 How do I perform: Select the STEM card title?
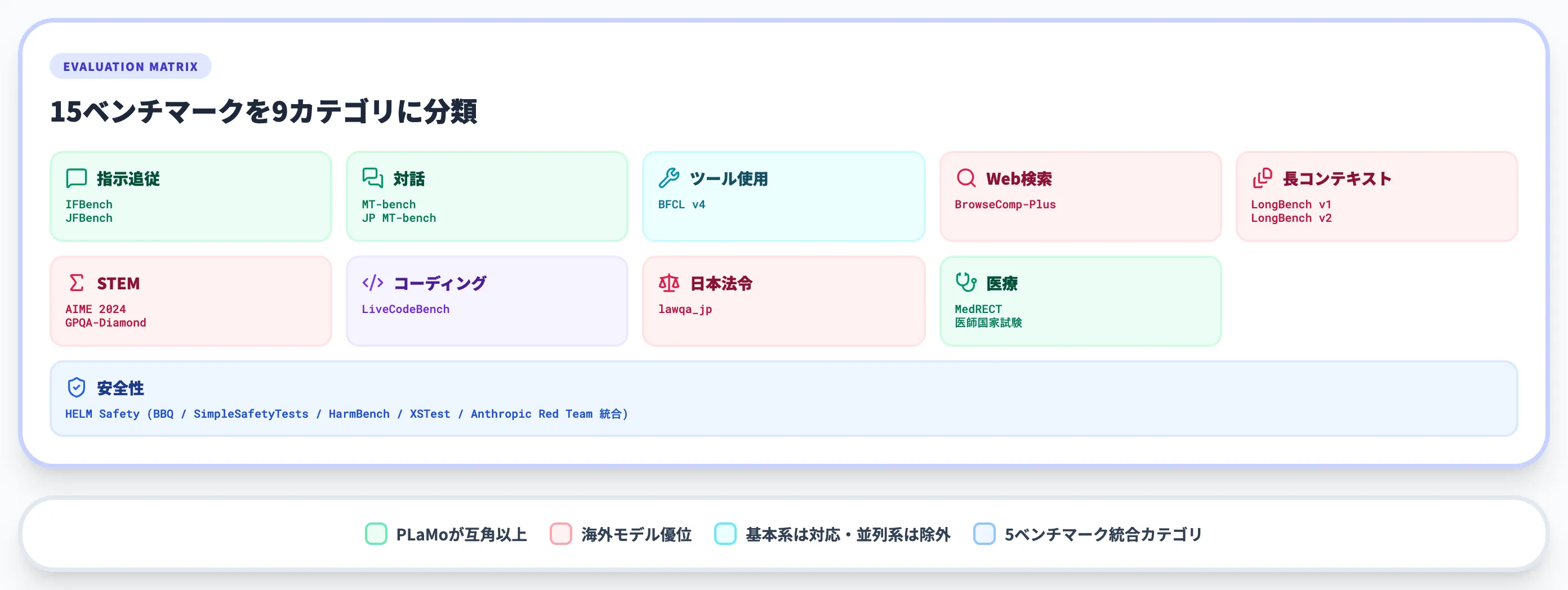pos(118,283)
